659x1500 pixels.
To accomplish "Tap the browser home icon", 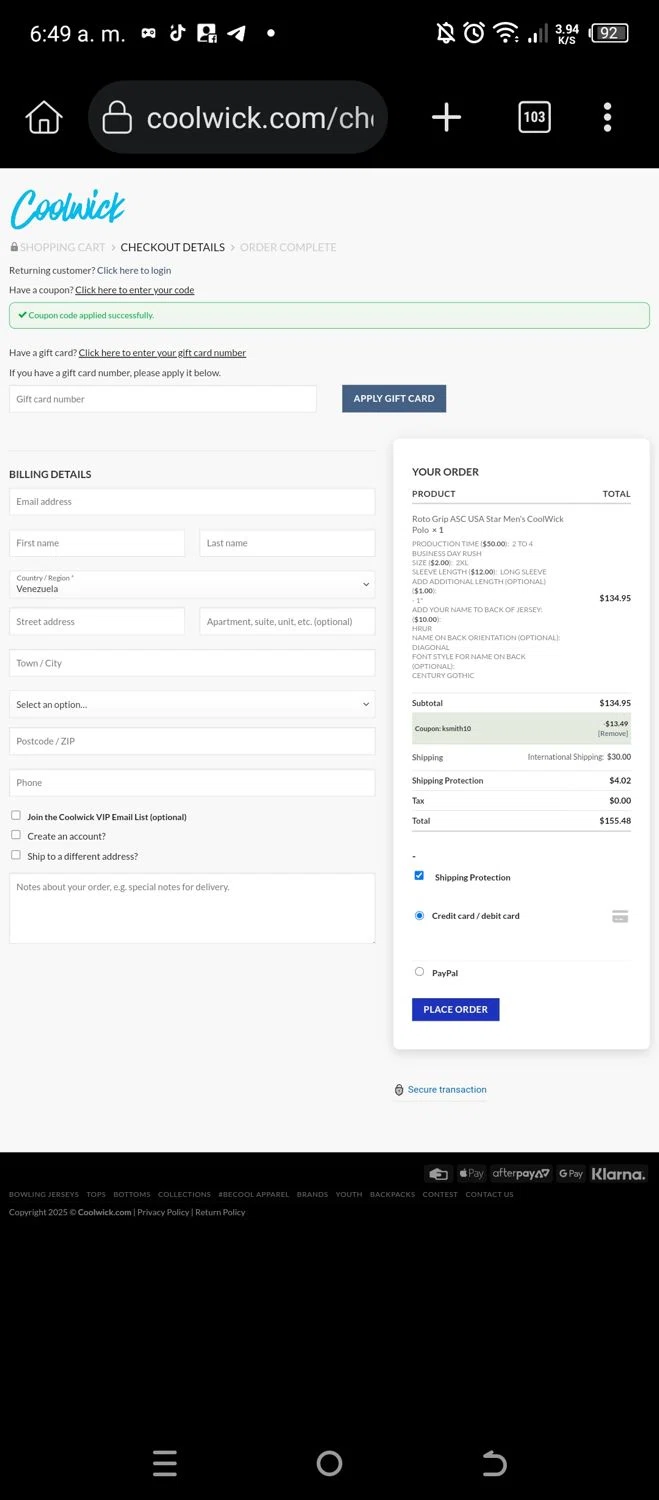I will point(44,118).
